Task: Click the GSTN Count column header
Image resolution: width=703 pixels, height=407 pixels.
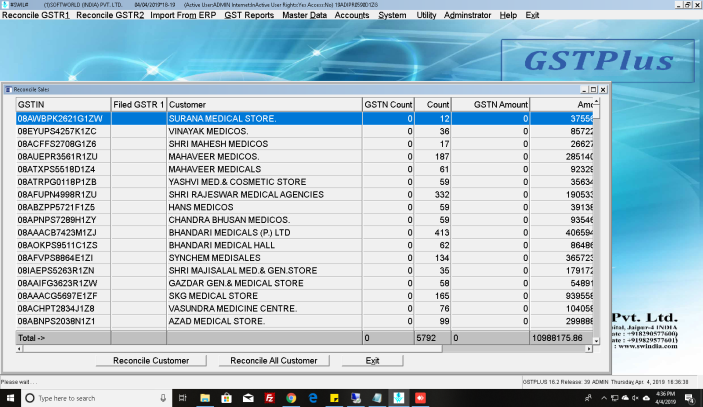Action: 388,104
